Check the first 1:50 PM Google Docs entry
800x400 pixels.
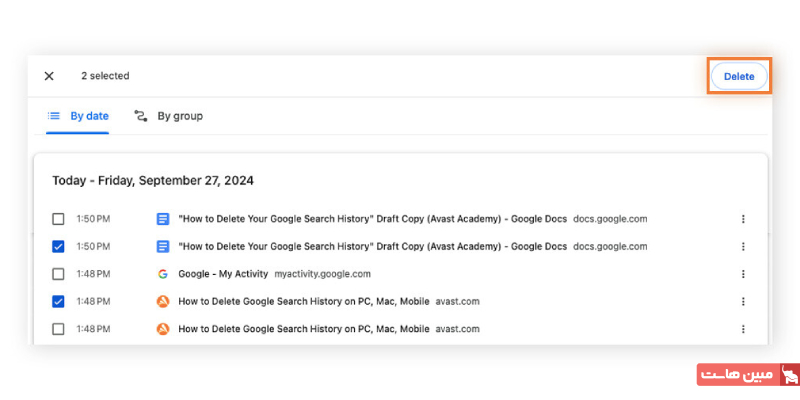coord(58,219)
